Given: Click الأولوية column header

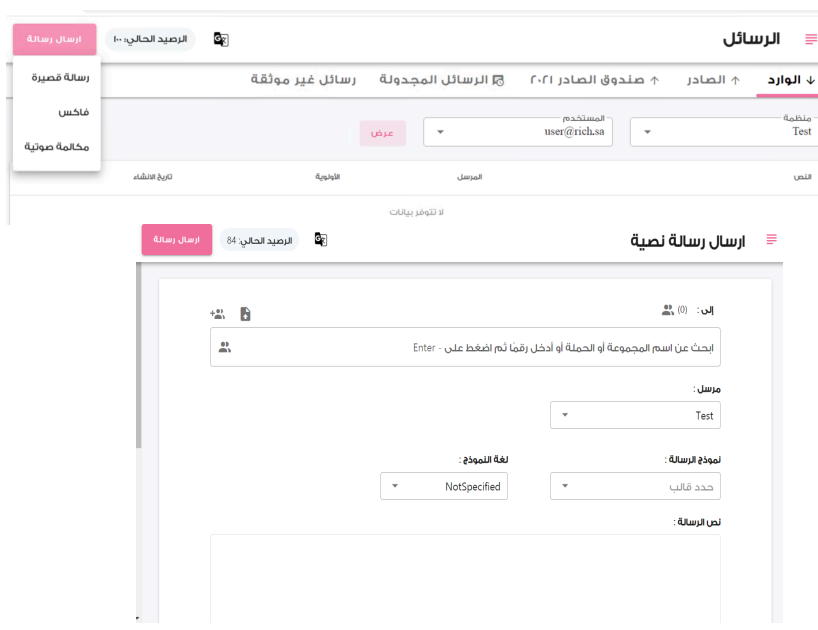Looking at the screenshot, I should pos(328,177).
